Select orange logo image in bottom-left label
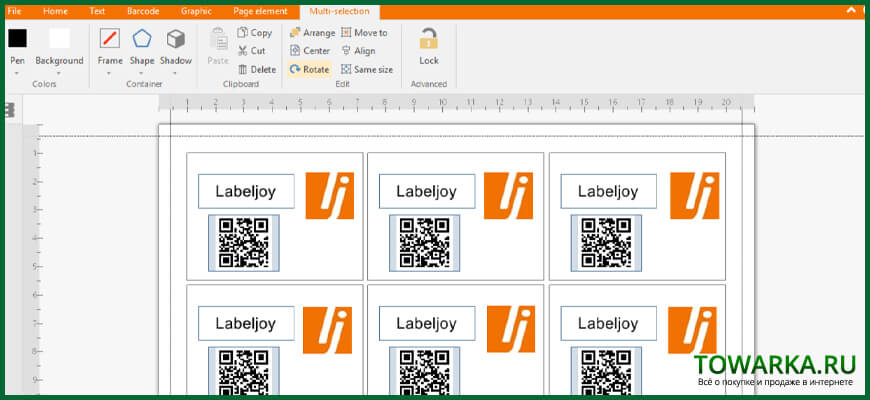Viewport: 870px width, 400px height. 327,330
